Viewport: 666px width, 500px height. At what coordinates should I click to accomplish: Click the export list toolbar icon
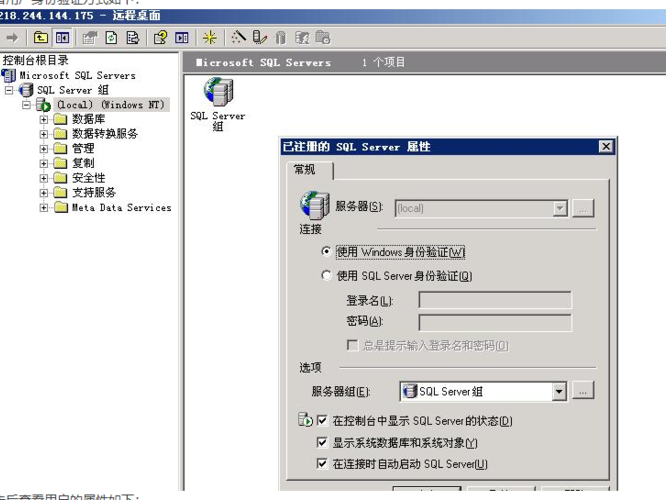(133, 38)
